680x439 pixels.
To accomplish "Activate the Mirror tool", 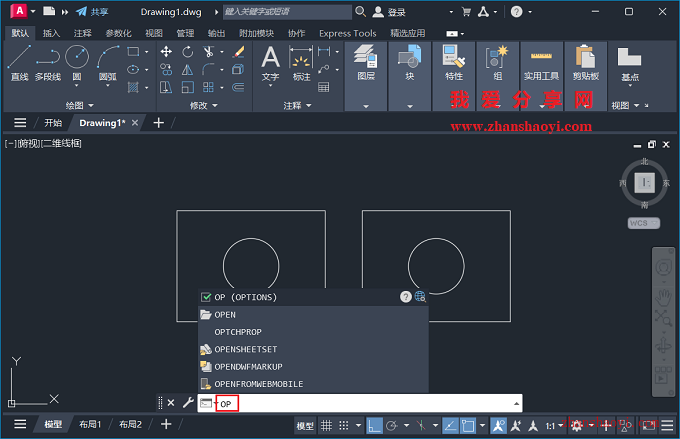I will 187,69.
